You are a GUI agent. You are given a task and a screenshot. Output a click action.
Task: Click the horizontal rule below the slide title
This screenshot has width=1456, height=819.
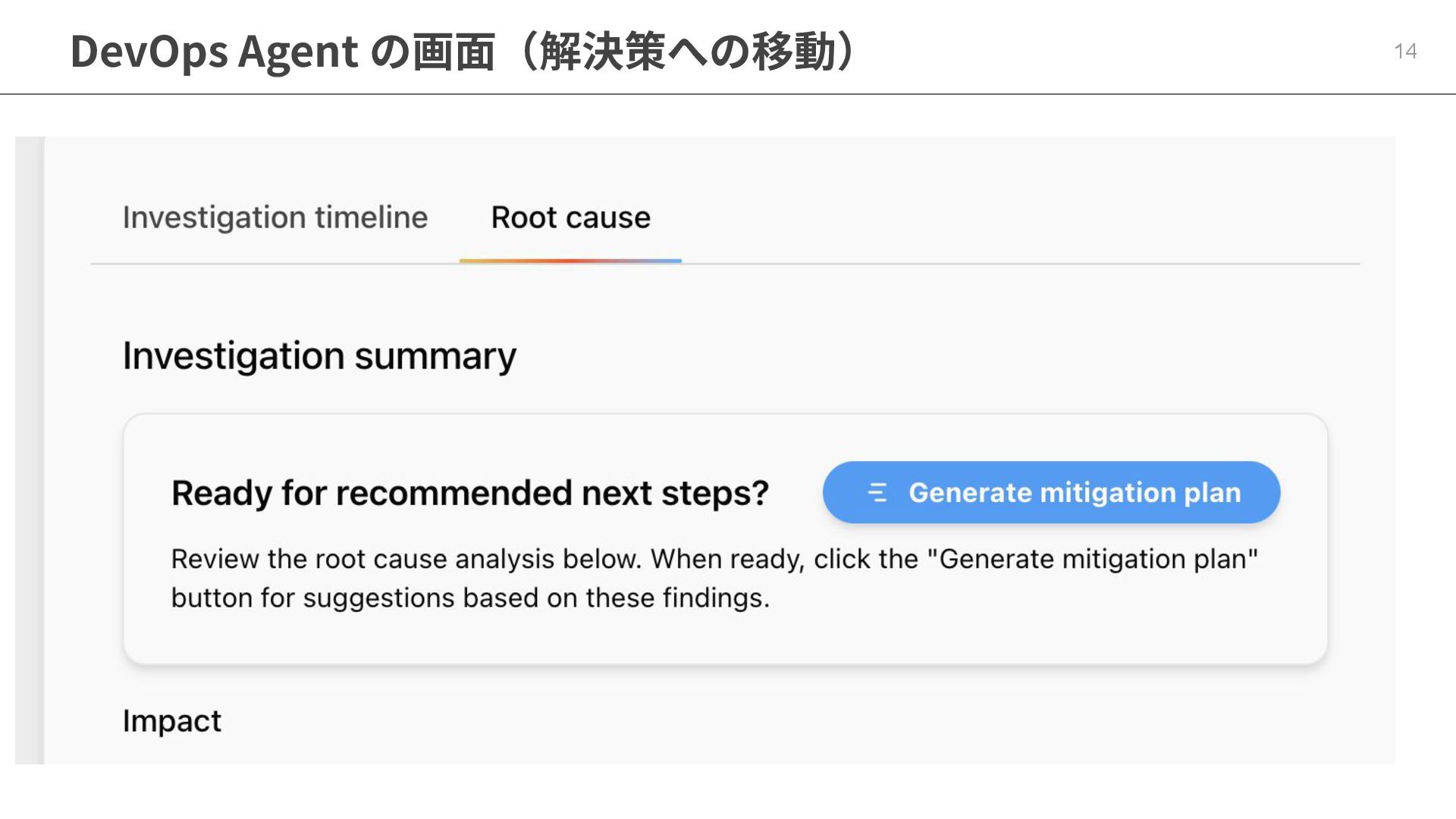[728, 94]
